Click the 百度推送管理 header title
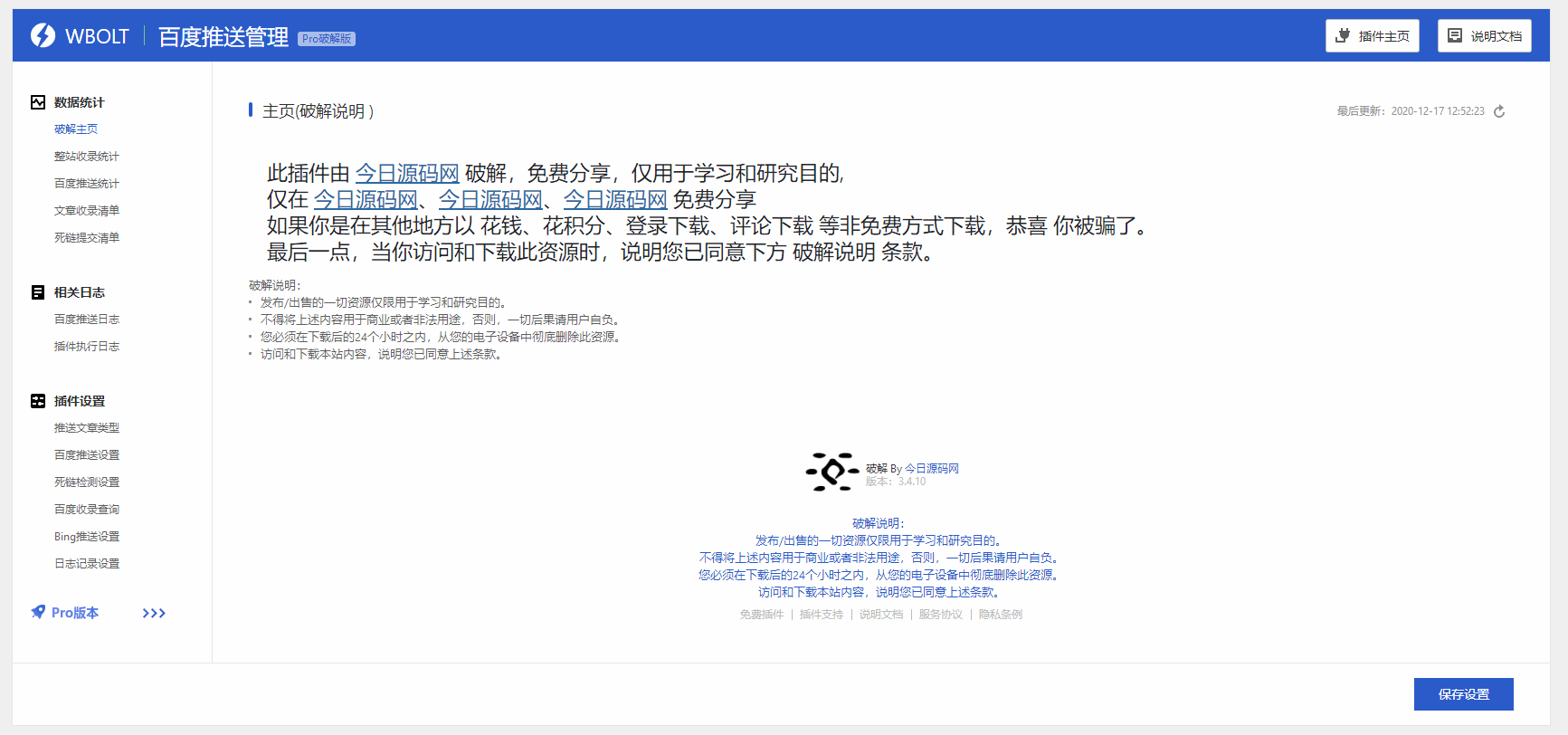Viewport: 1568px width, 735px height. (223, 36)
